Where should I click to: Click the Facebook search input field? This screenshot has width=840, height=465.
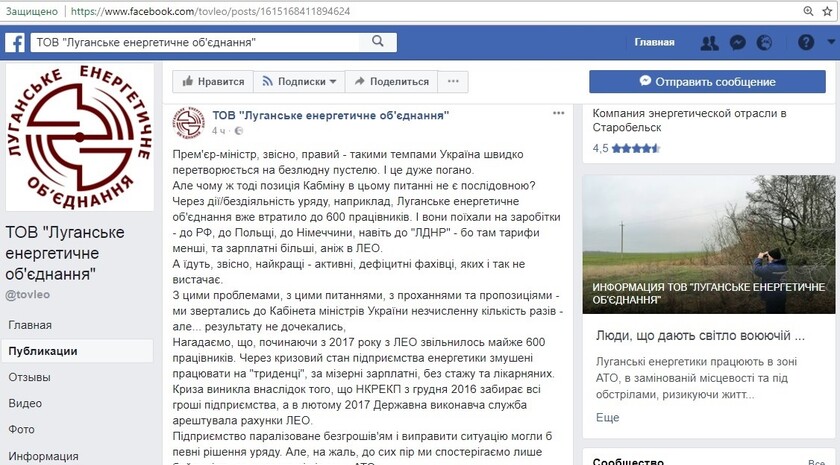tap(200, 42)
